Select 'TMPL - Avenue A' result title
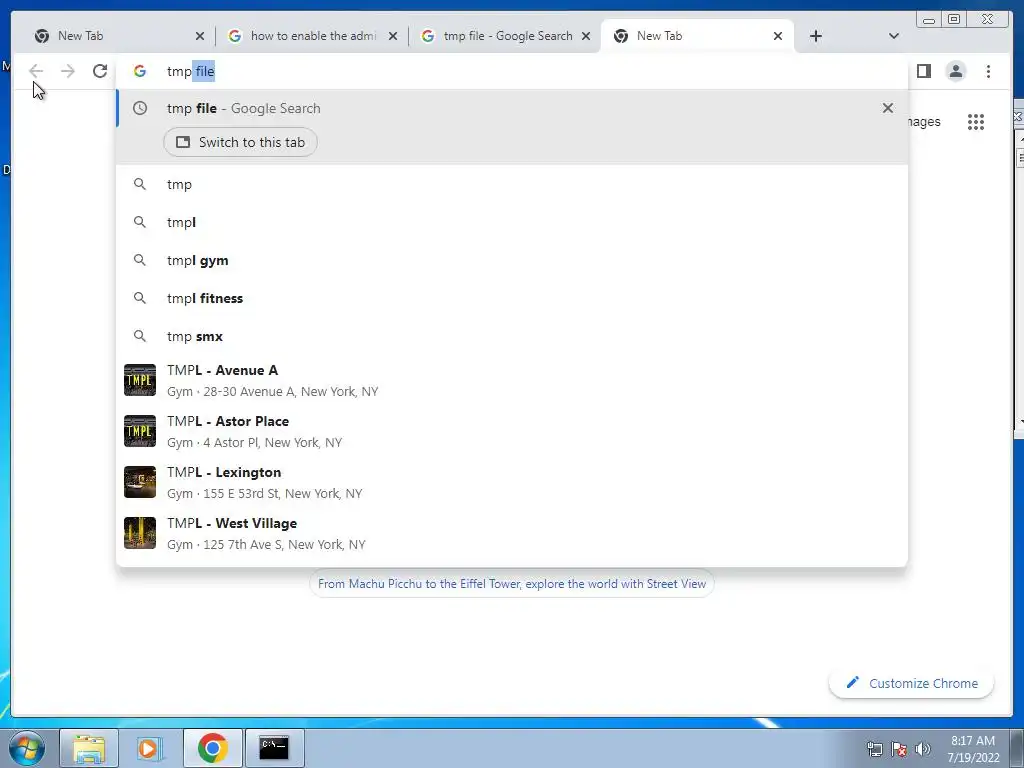 pyautogui.click(x=223, y=370)
